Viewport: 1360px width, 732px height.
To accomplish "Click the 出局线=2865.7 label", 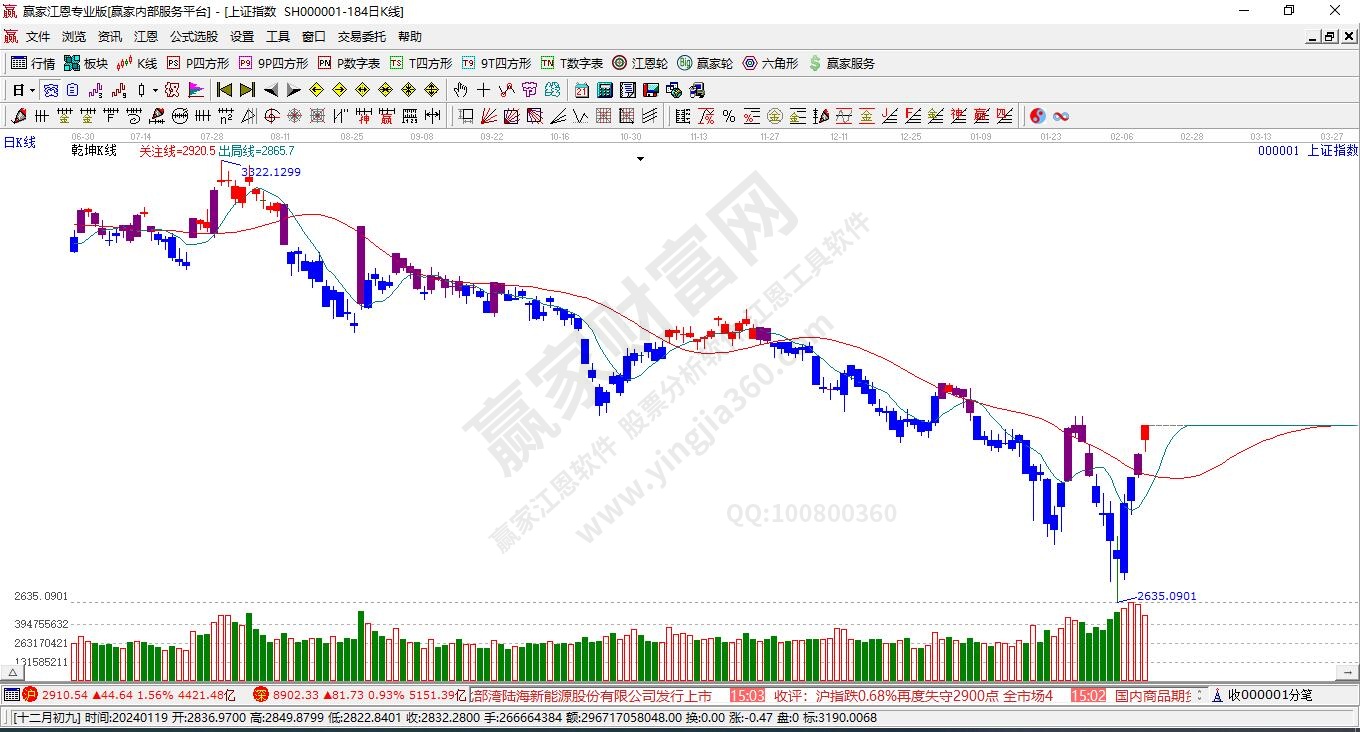I will click(256, 151).
